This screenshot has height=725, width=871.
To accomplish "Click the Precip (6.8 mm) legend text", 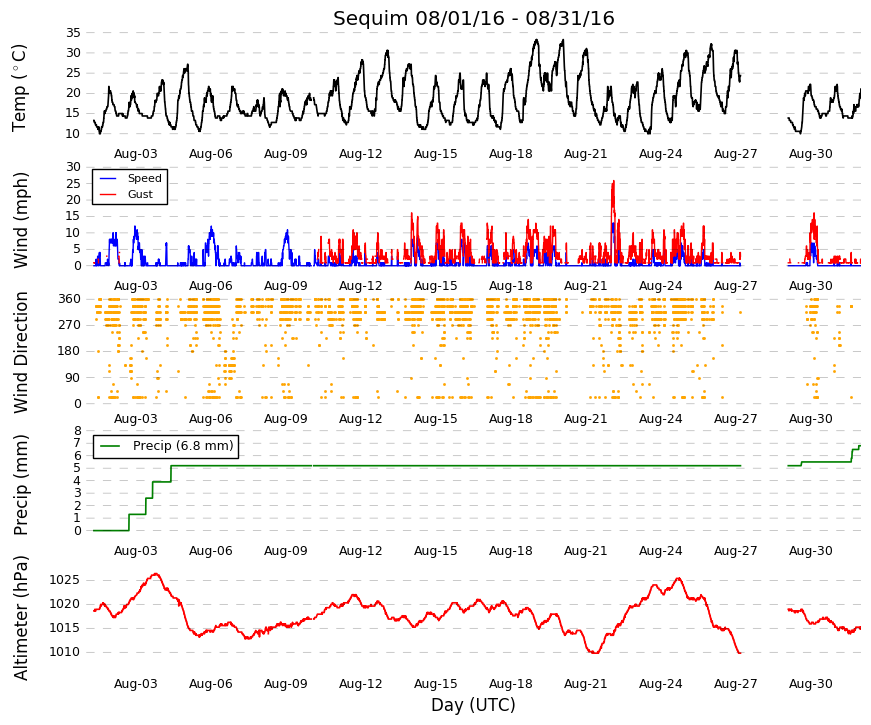I will (x=183, y=446).
